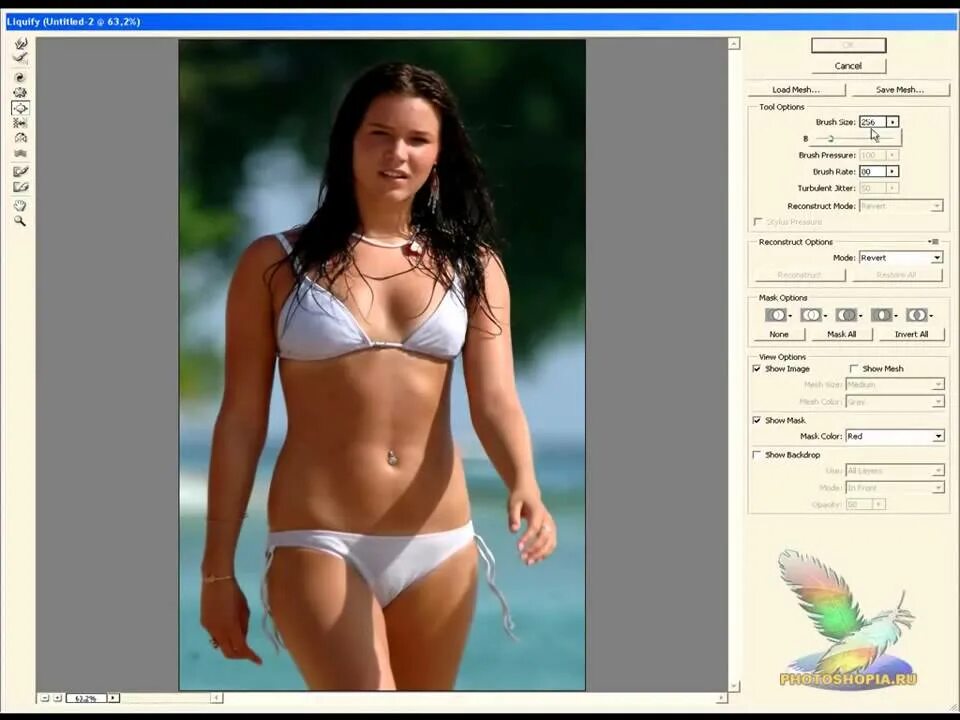The height and width of the screenshot is (720, 960).
Task: Select the Thaw Mask tool
Action: click(20, 187)
